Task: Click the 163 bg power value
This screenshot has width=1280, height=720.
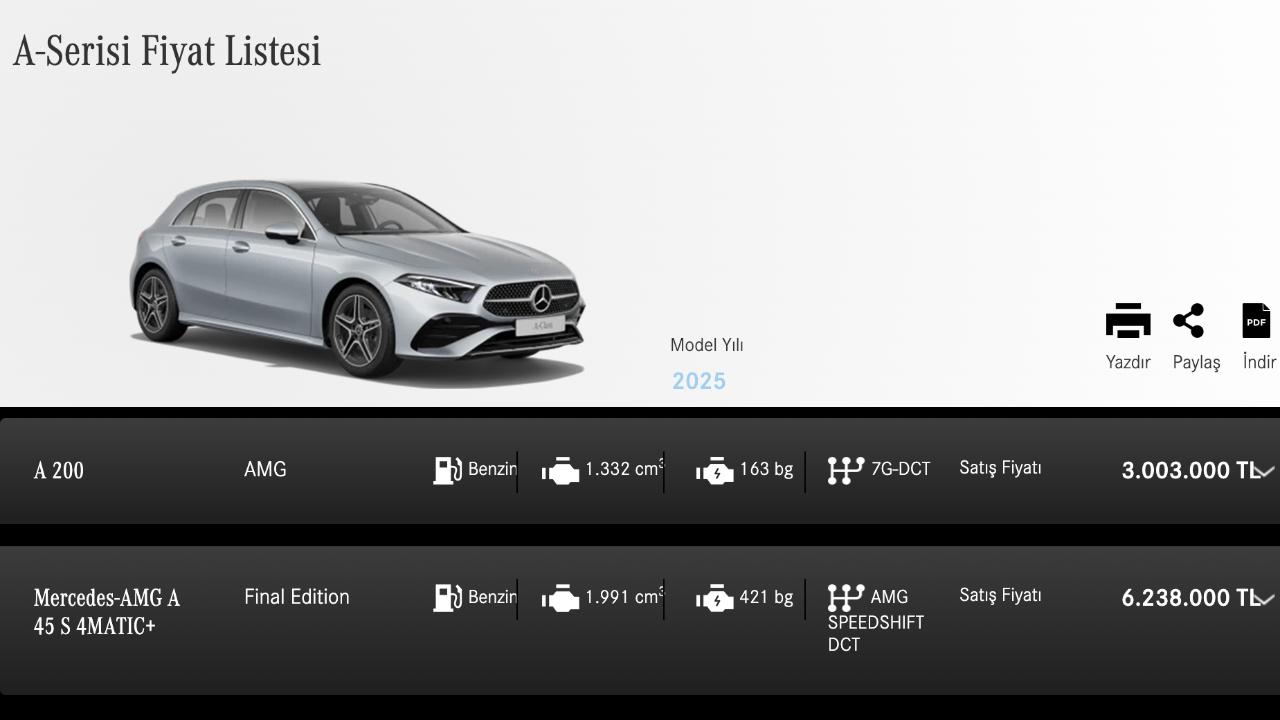Action: point(766,469)
